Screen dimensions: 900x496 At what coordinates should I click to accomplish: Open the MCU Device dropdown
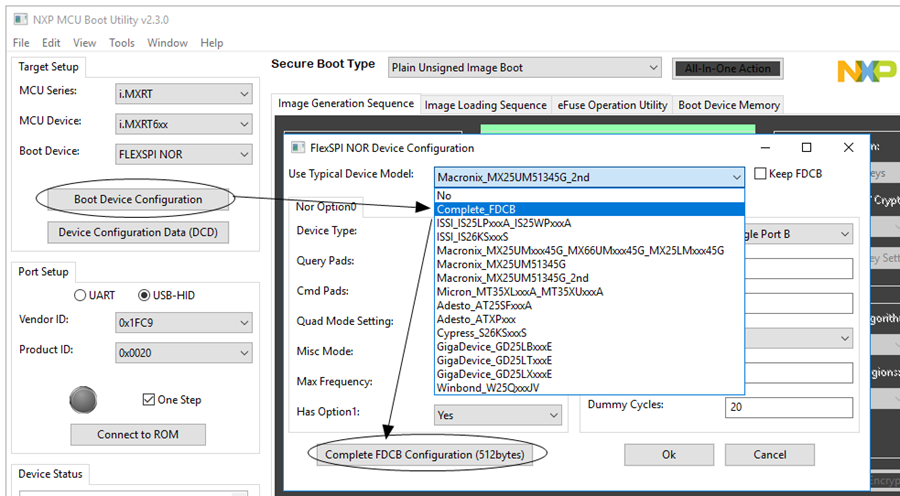tap(184, 124)
